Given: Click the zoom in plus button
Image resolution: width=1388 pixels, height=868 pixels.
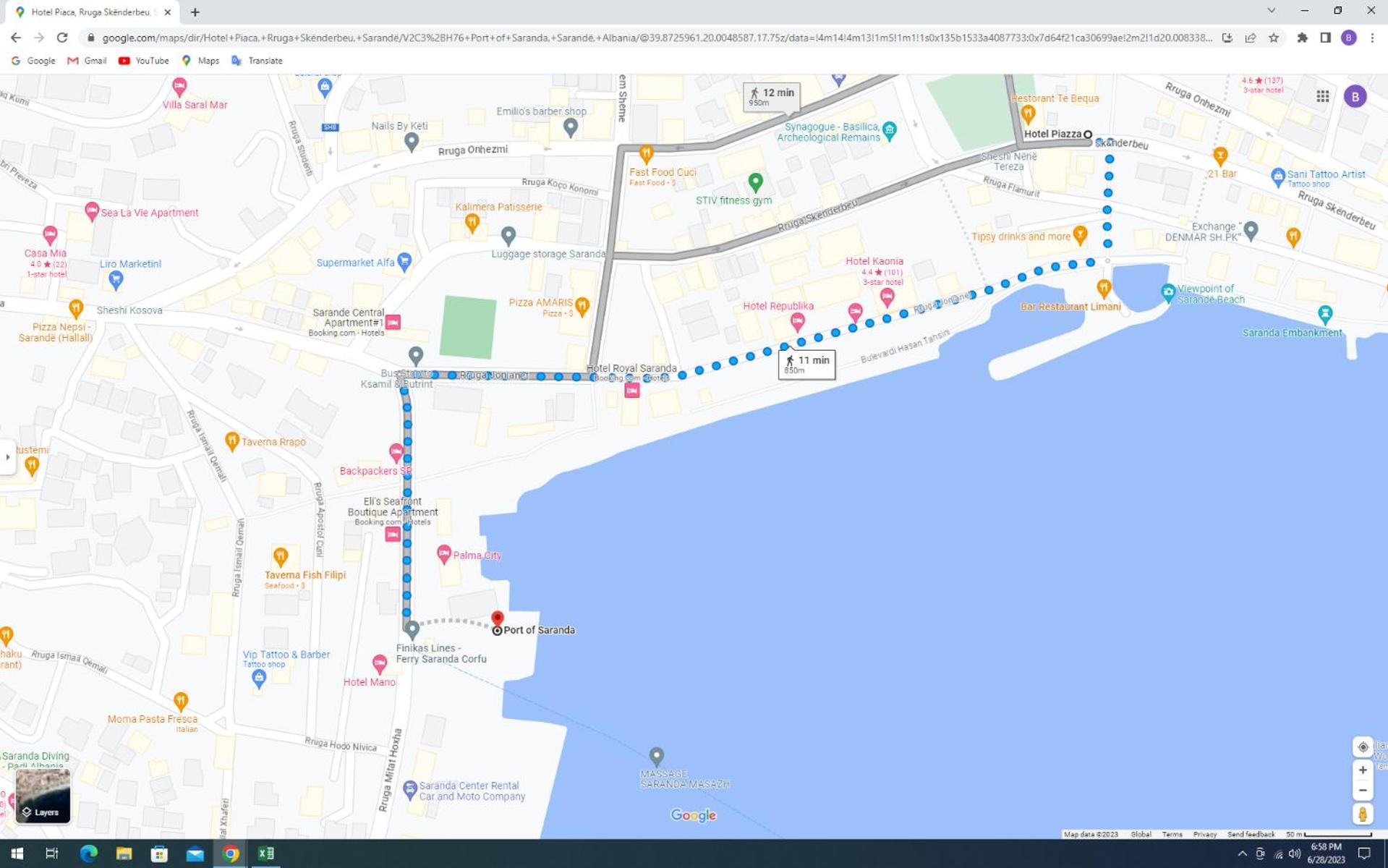Looking at the screenshot, I should [1362, 770].
